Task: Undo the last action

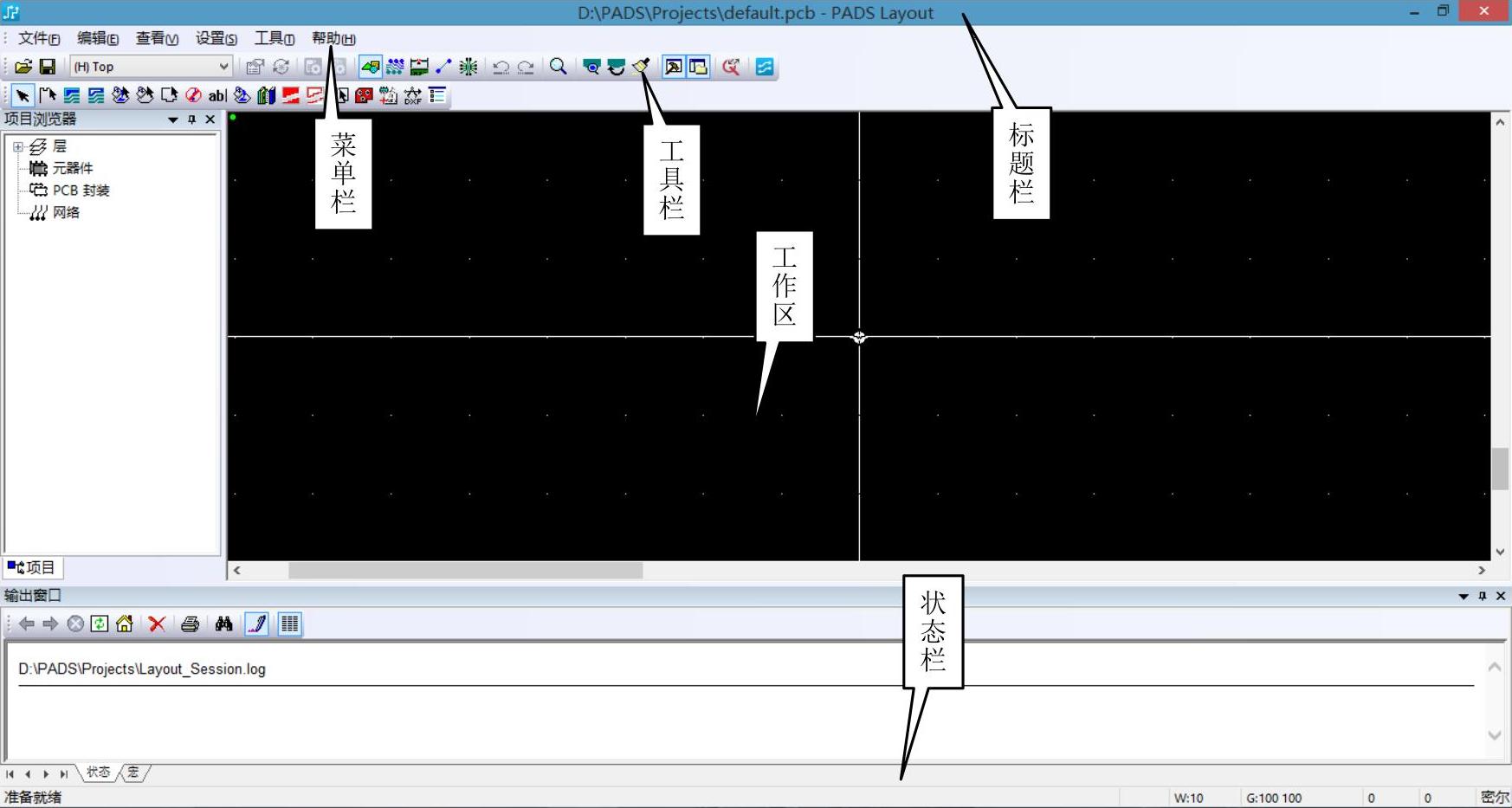Action: (501, 67)
